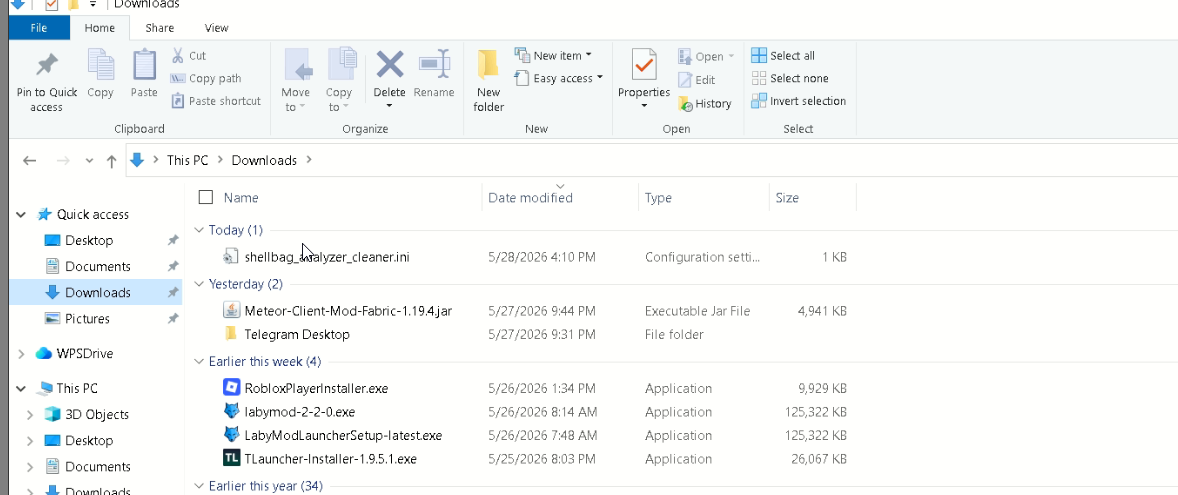The image size is (1178, 495).
Task: Sort by the Date modified column
Action: 530,198
